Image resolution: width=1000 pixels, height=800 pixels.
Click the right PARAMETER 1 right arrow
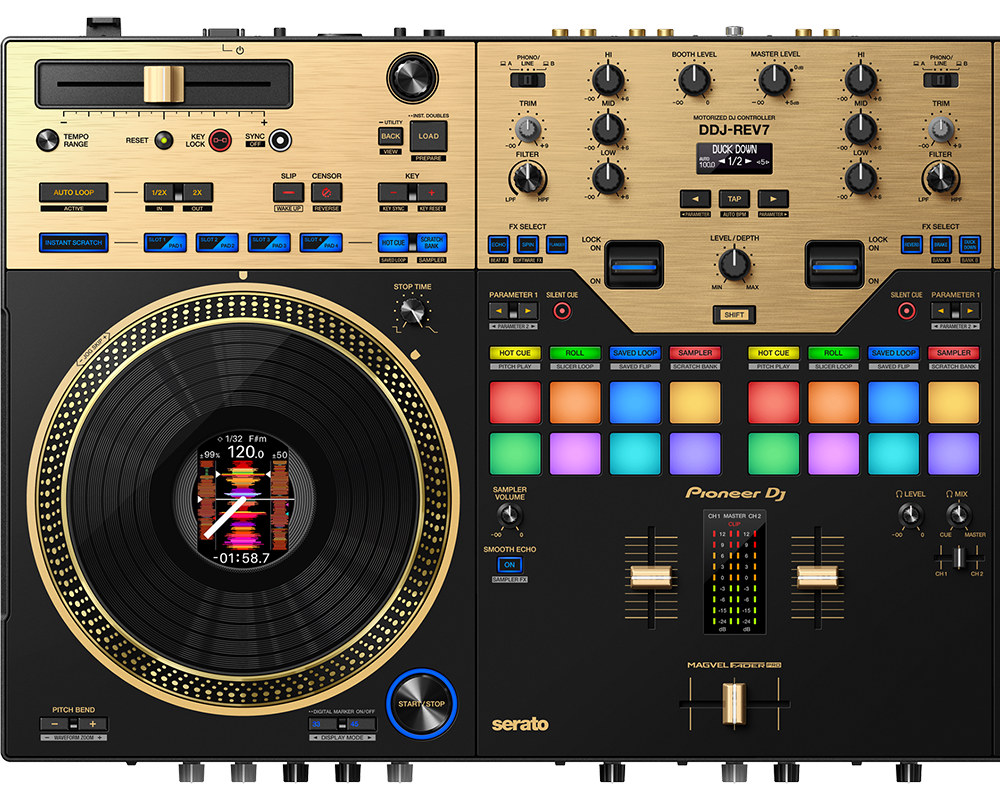pos(970,311)
